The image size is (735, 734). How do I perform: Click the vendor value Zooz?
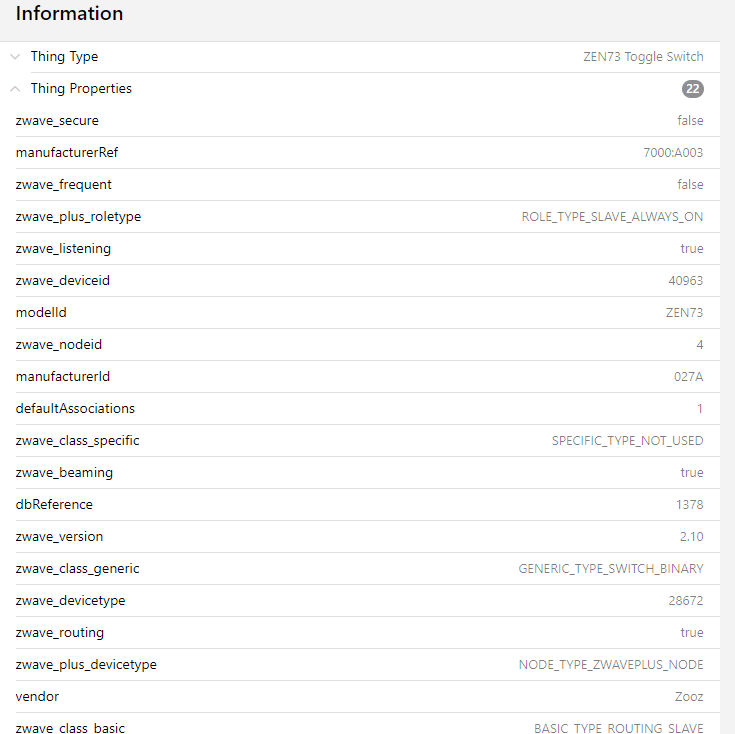click(689, 697)
